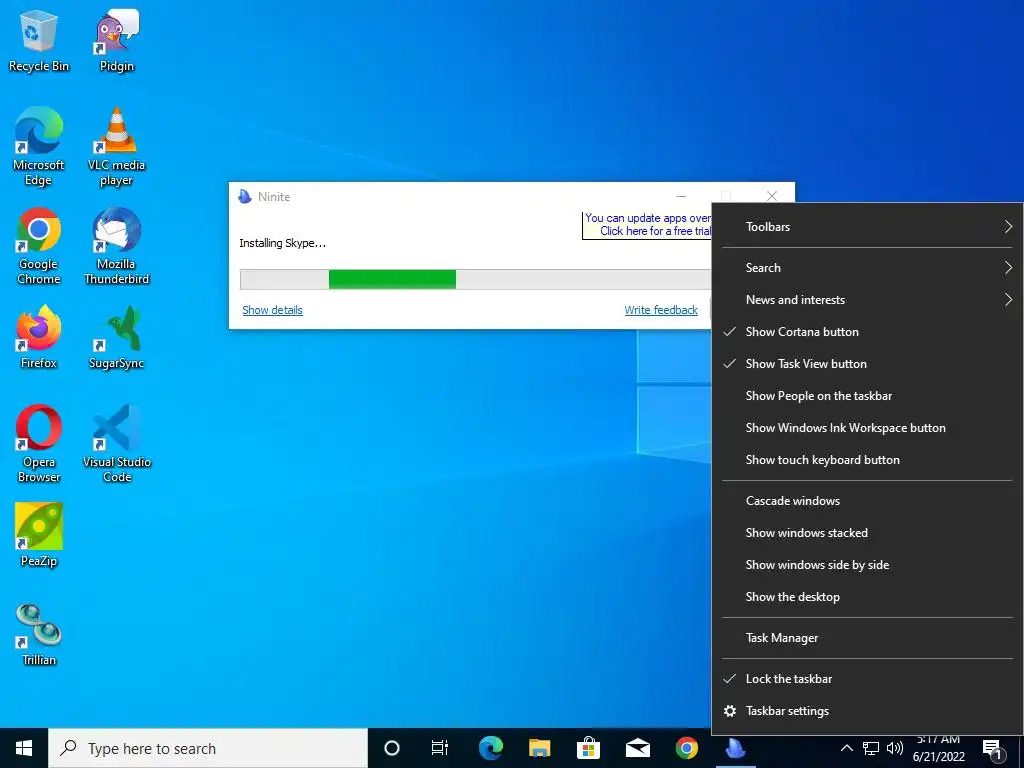
Task: Select Google Chrome desktop shortcut
Action: tap(39, 246)
